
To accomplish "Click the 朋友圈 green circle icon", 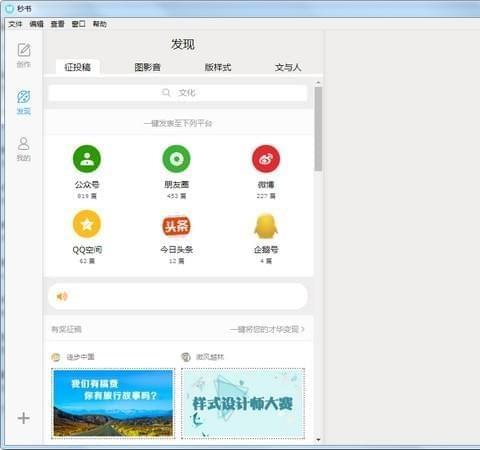I will (x=176, y=159).
